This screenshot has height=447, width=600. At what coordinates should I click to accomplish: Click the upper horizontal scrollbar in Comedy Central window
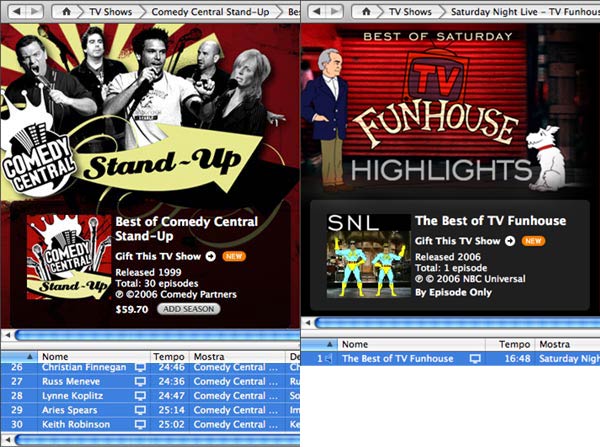click(157, 335)
